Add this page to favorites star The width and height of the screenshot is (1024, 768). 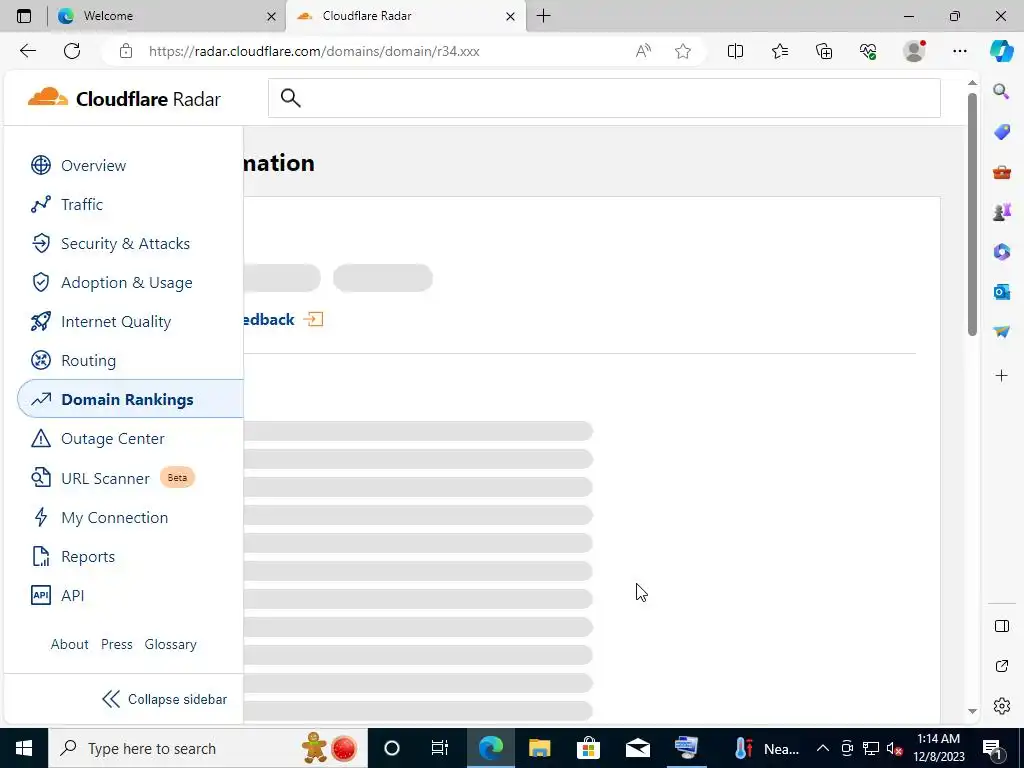[x=682, y=51]
